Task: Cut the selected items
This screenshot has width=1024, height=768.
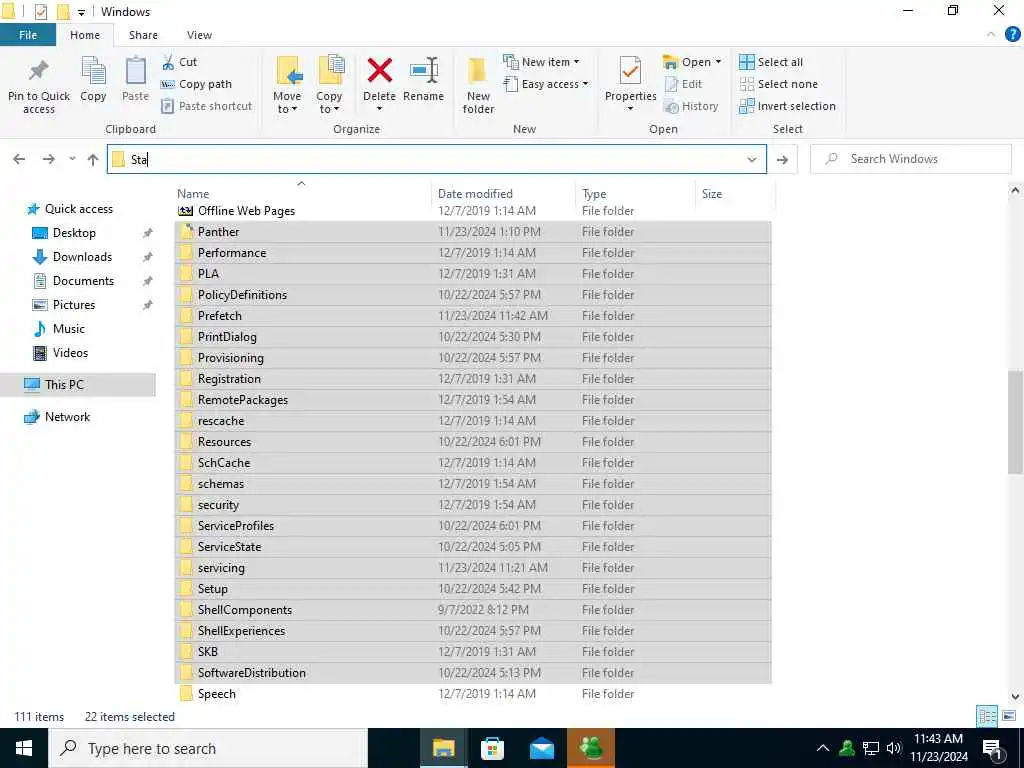Action: click(180, 62)
